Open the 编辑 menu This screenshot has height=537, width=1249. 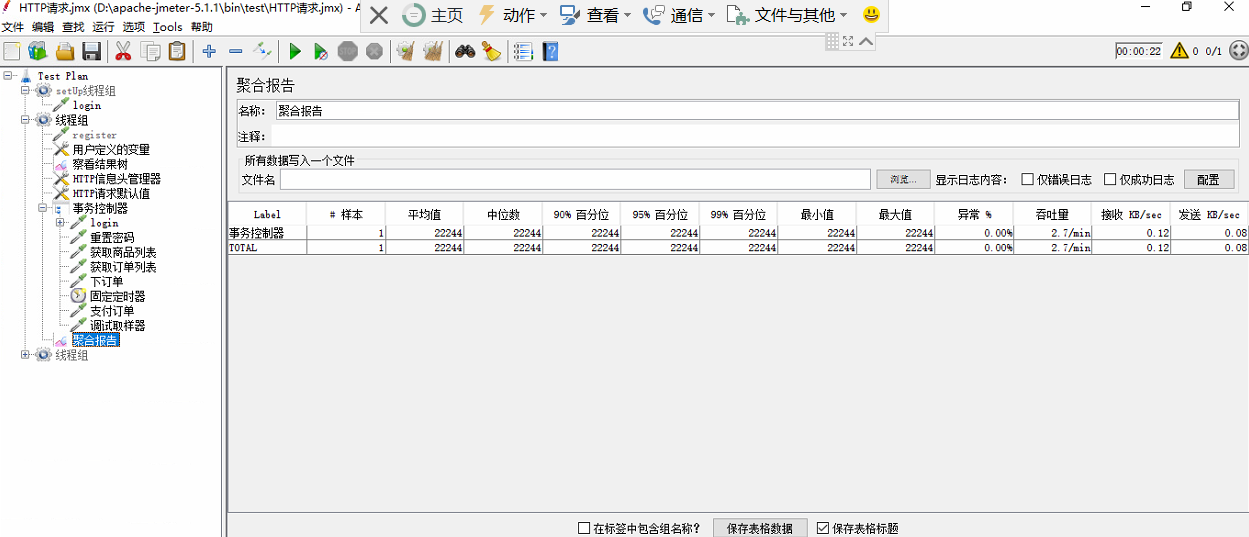point(43,27)
